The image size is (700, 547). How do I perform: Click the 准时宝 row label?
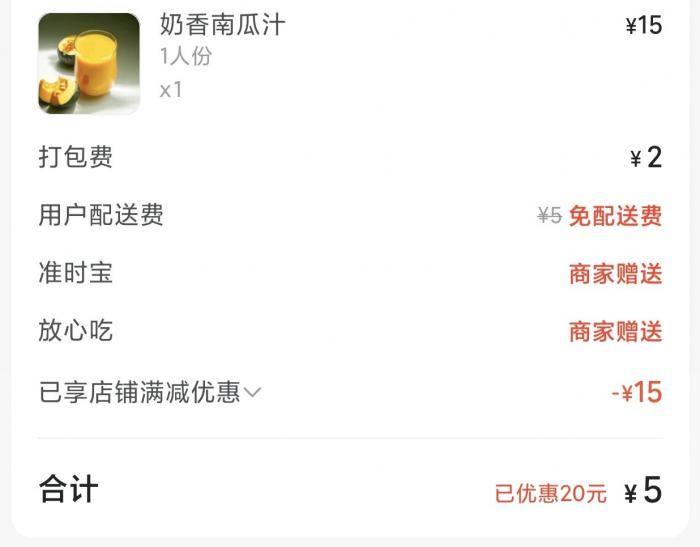click(75, 273)
